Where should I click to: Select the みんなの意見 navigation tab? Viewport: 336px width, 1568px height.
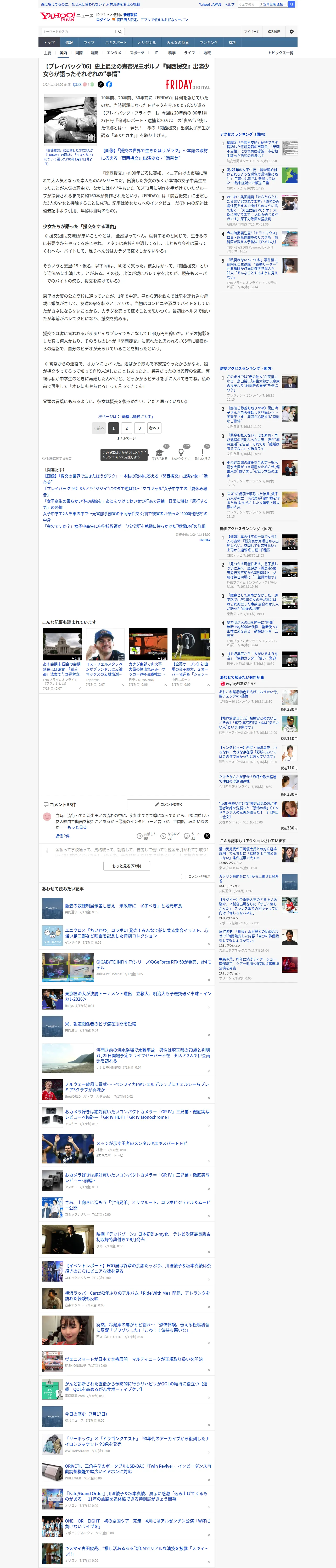pyautogui.click(x=177, y=43)
